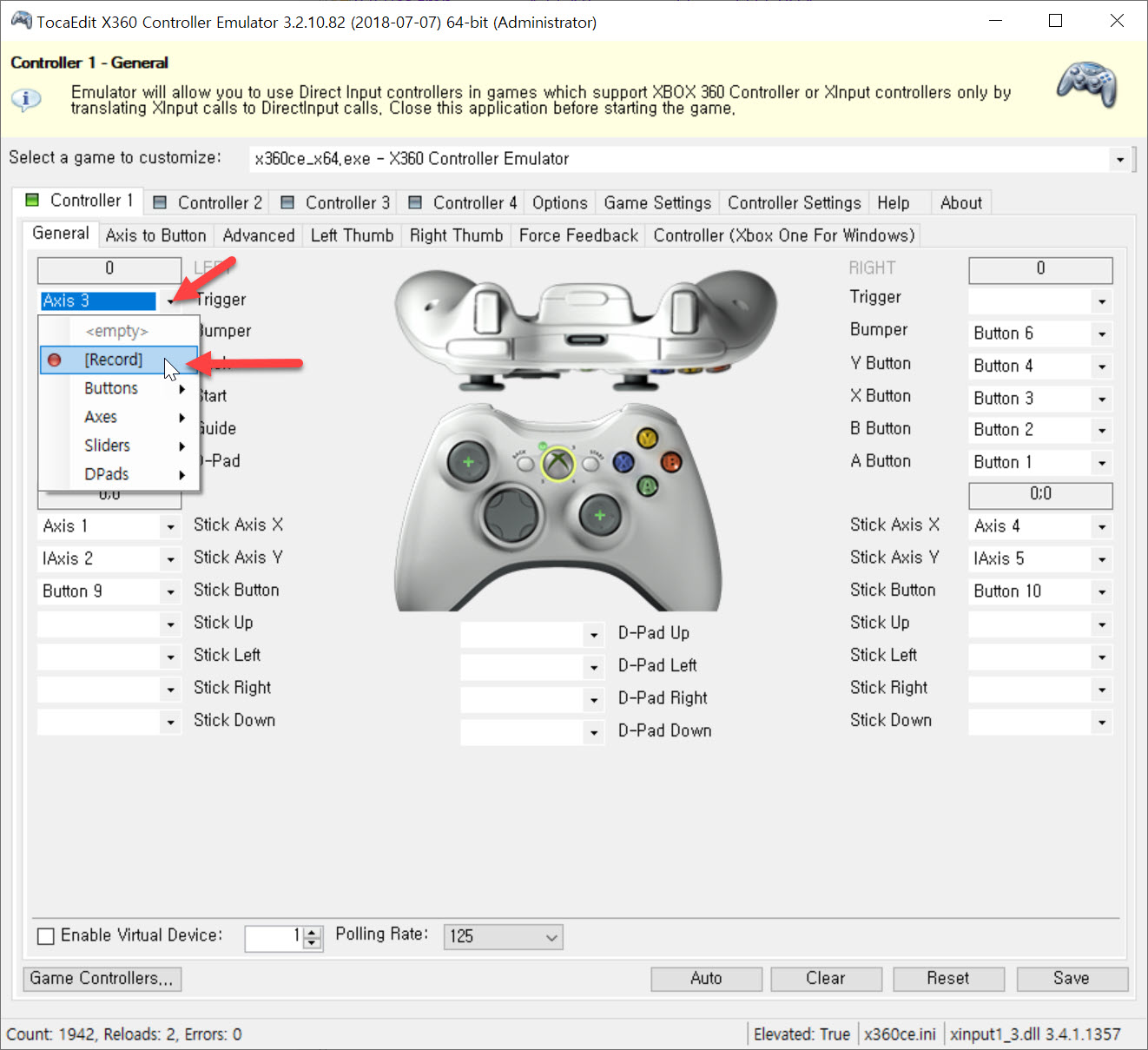
Task: Click the red B button on controller image
Action: coord(671,462)
